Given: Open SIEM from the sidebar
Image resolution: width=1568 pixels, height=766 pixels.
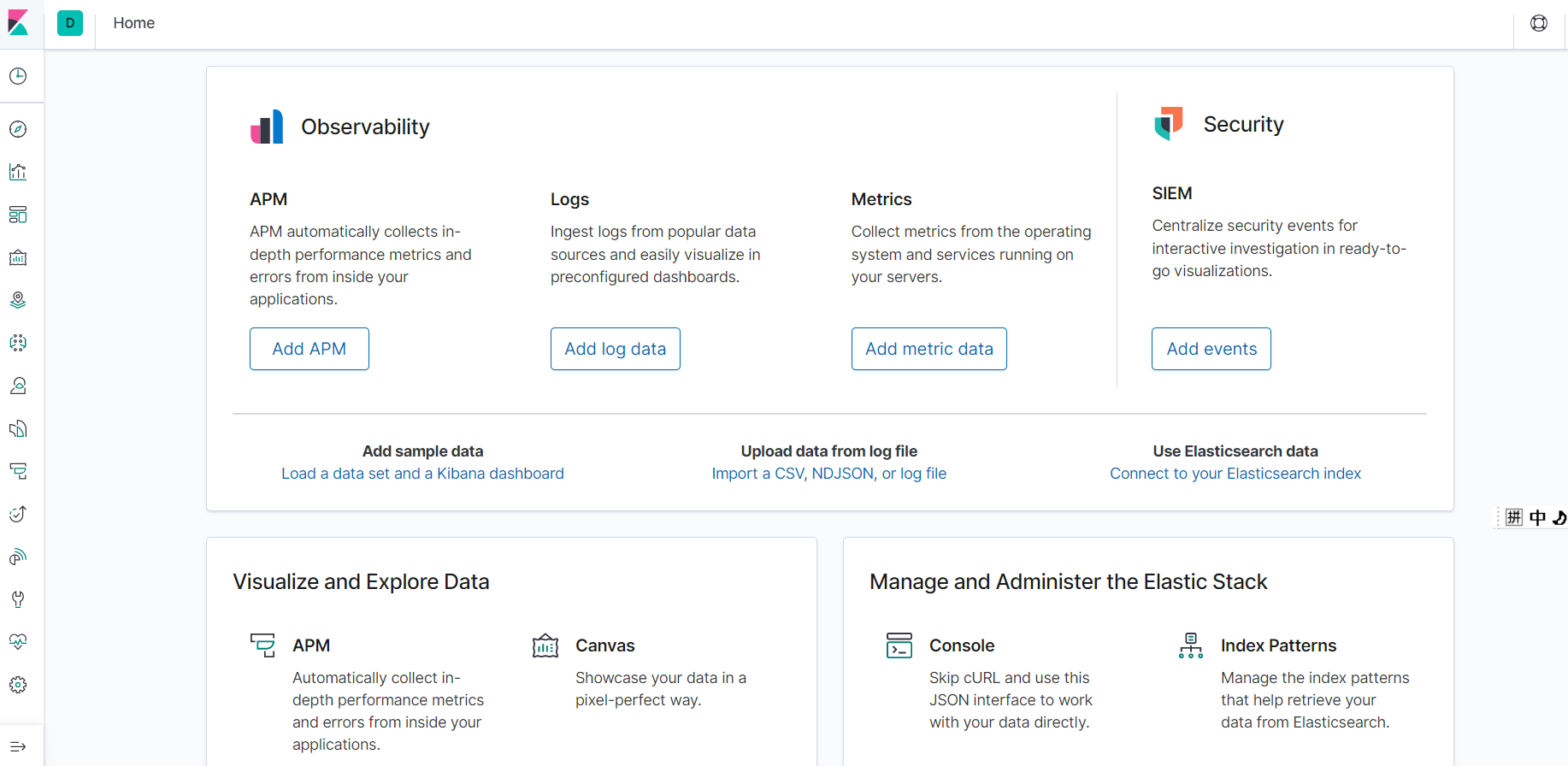Looking at the screenshot, I should (18, 557).
